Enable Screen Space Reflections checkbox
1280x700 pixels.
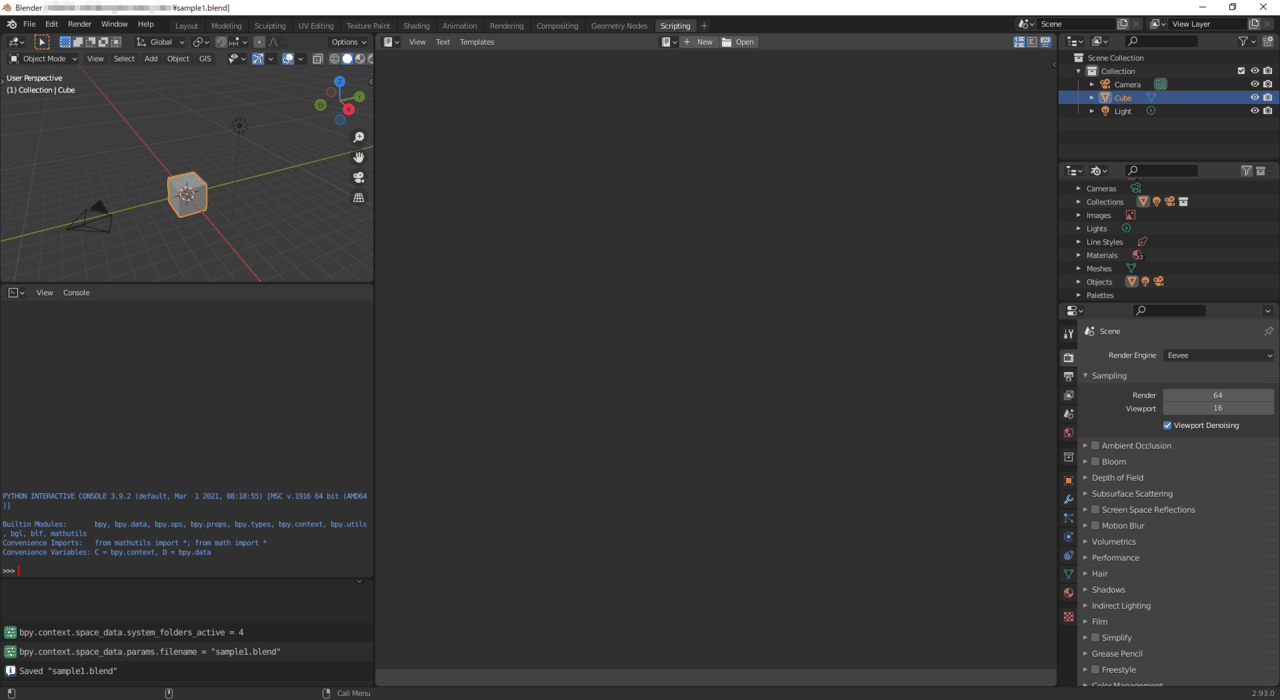(x=1095, y=510)
